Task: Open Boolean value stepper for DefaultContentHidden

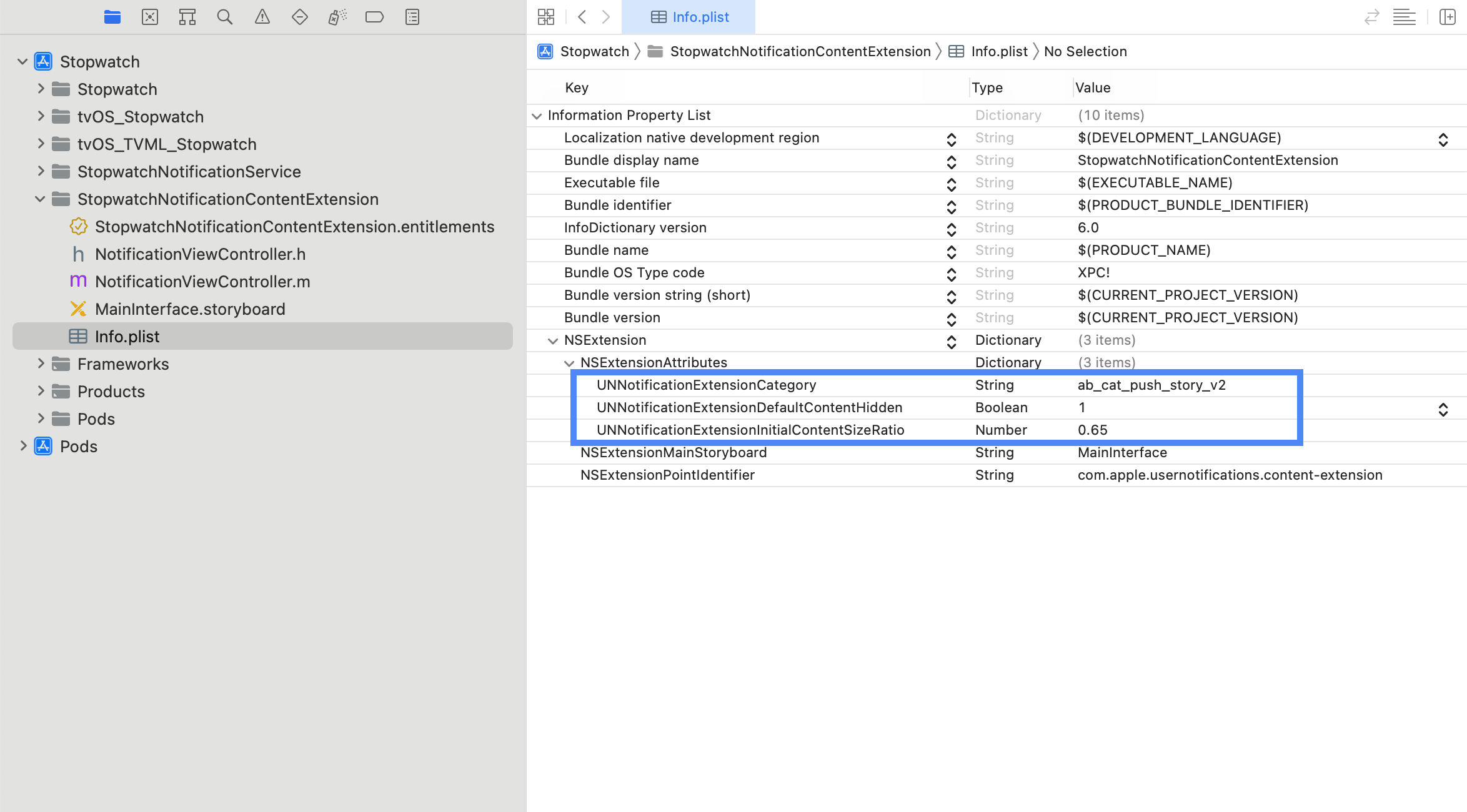Action: (1443, 409)
